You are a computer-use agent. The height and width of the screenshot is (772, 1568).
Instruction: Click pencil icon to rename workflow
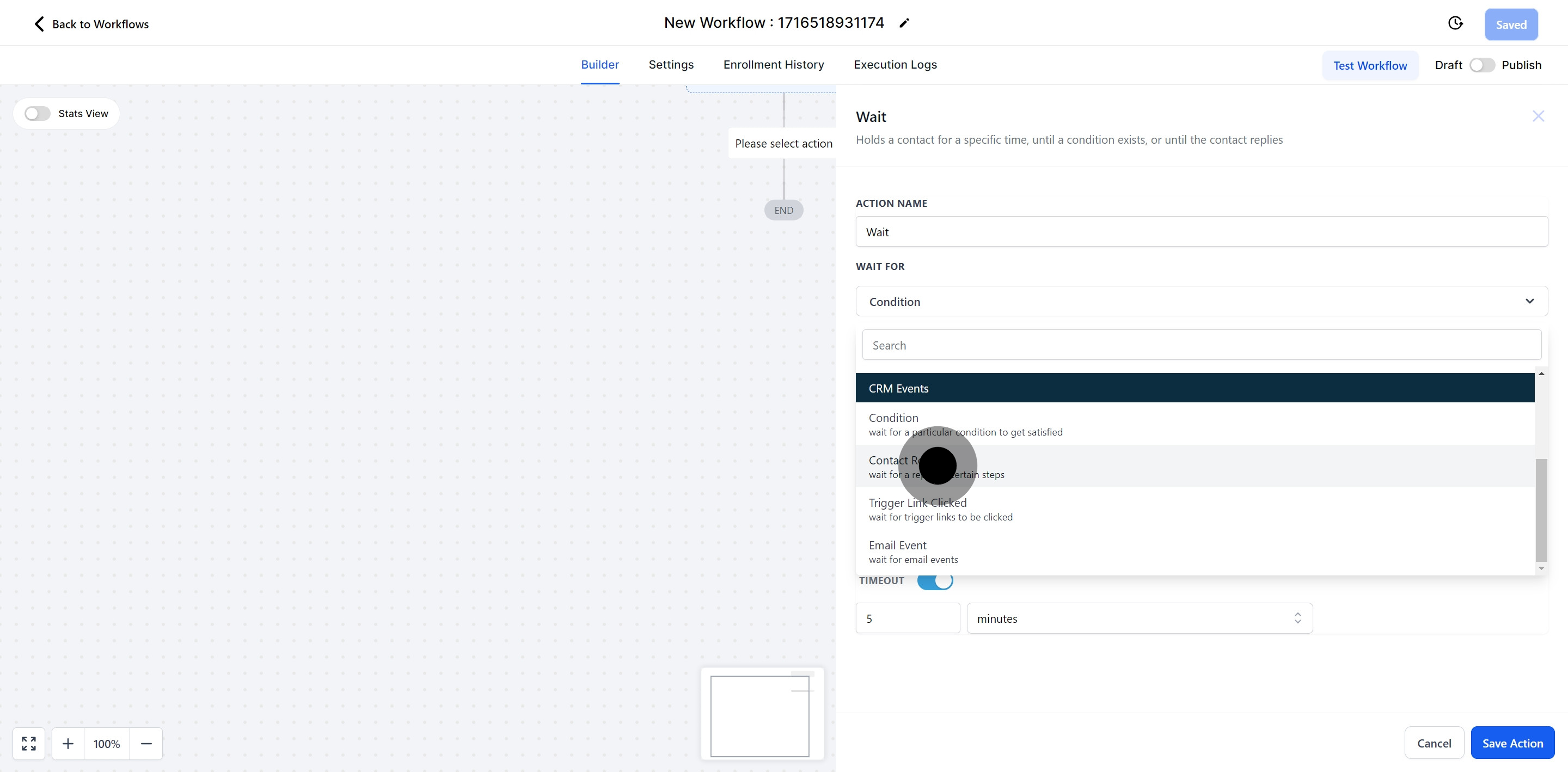click(x=904, y=23)
